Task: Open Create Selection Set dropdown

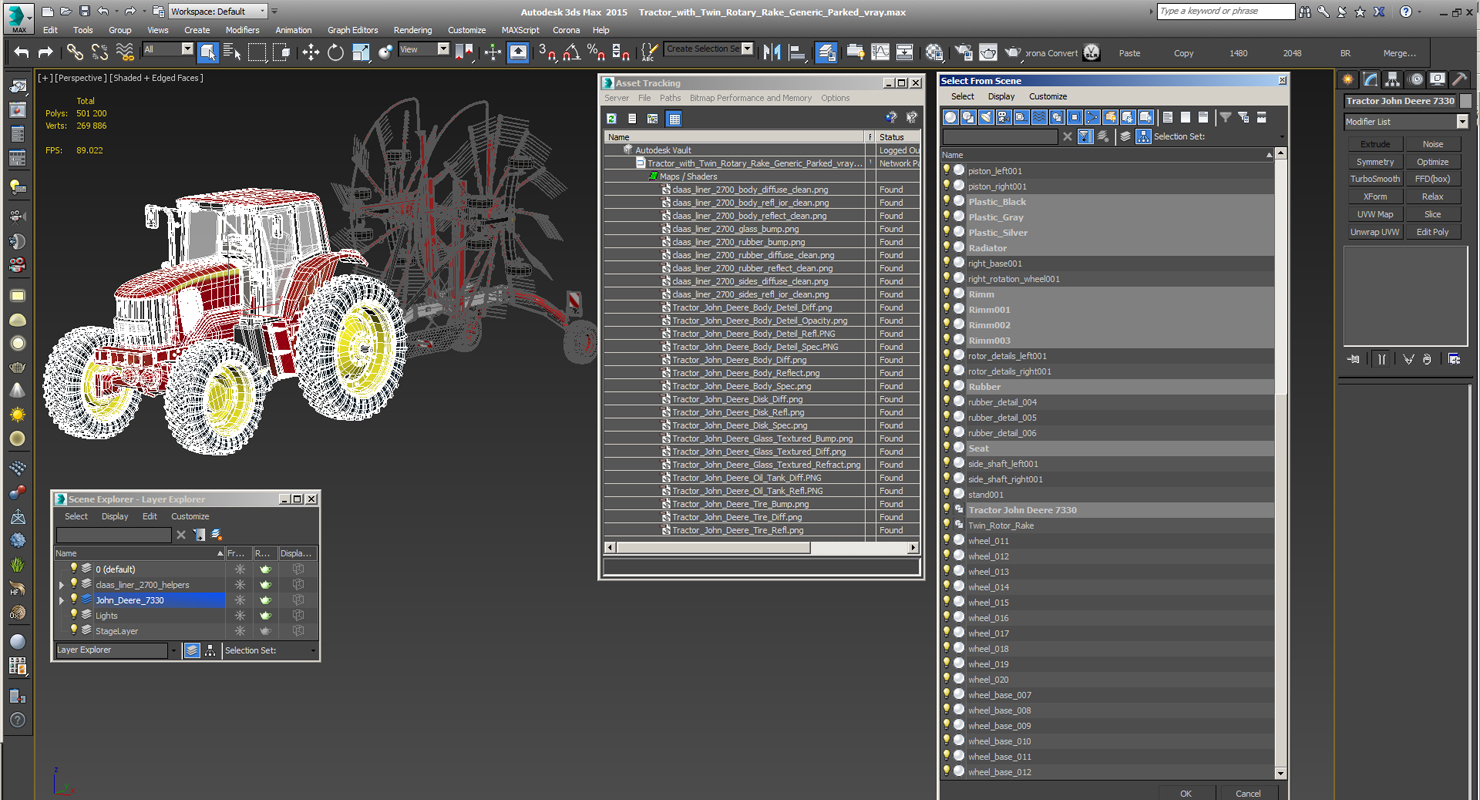Action: coord(709,49)
